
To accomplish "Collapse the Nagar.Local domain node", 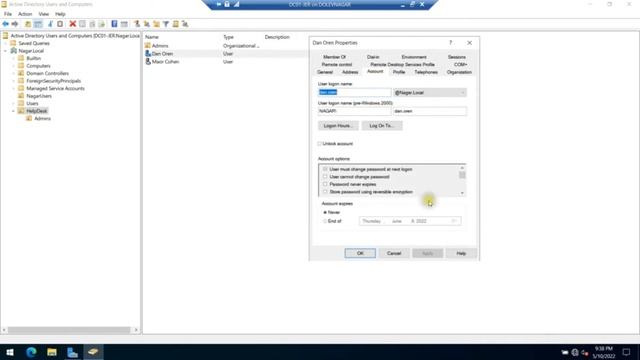I will point(6,51).
